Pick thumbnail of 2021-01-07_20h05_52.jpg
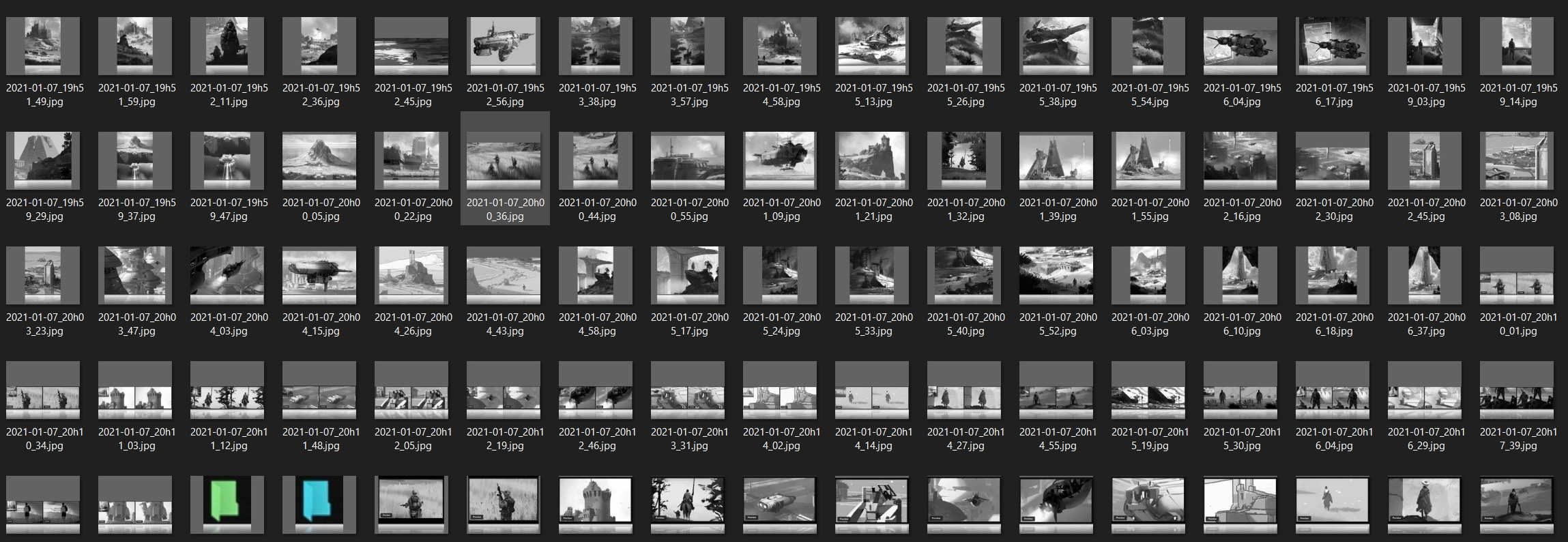Image resolution: width=1568 pixels, height=542 pixels. point(1056,275)
